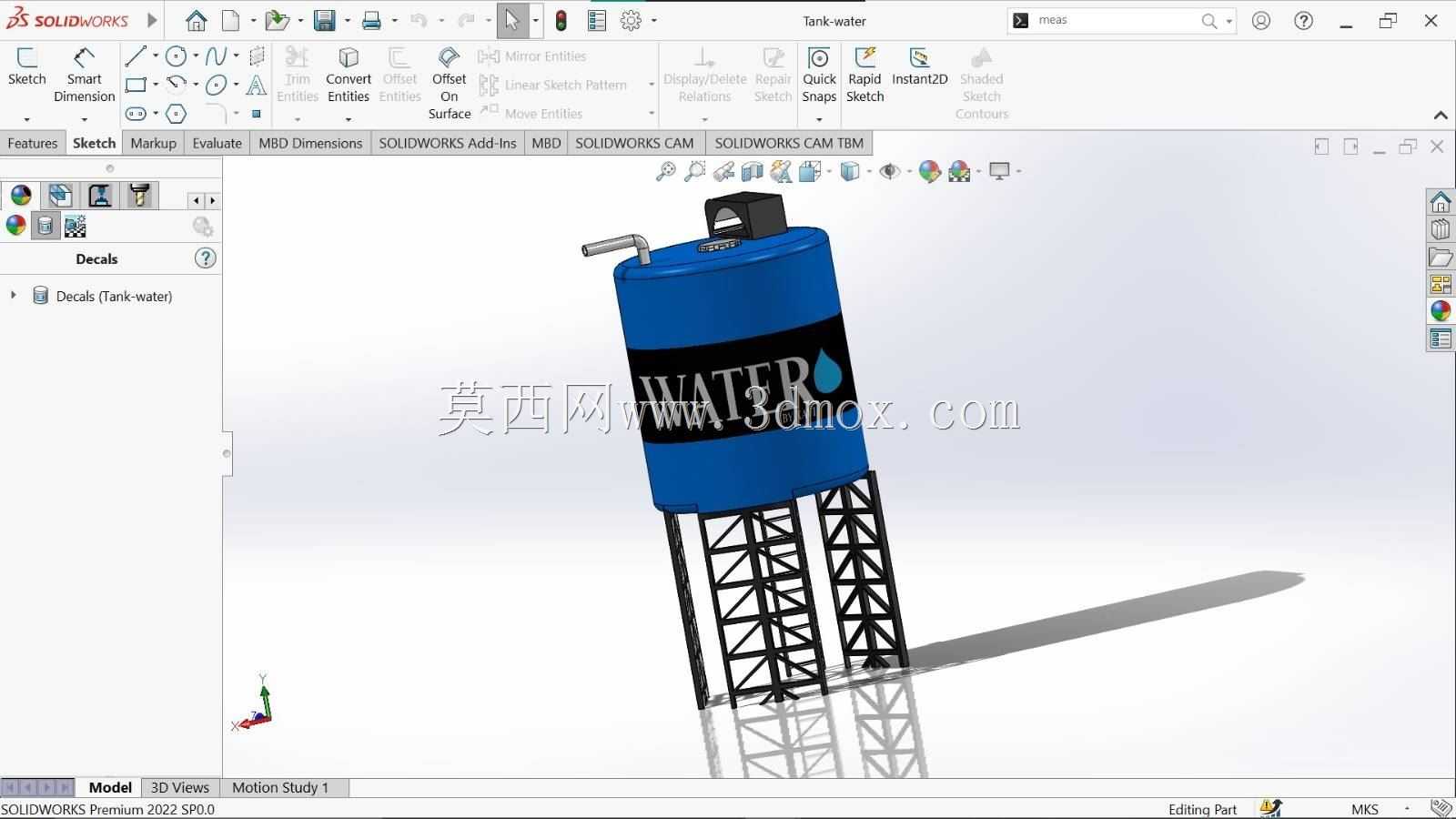Screen dimensions: 1456x819
Task: Collapse the CommandManager ribbon chevron
Action: pyautogui.click(x=1441, y=115)
